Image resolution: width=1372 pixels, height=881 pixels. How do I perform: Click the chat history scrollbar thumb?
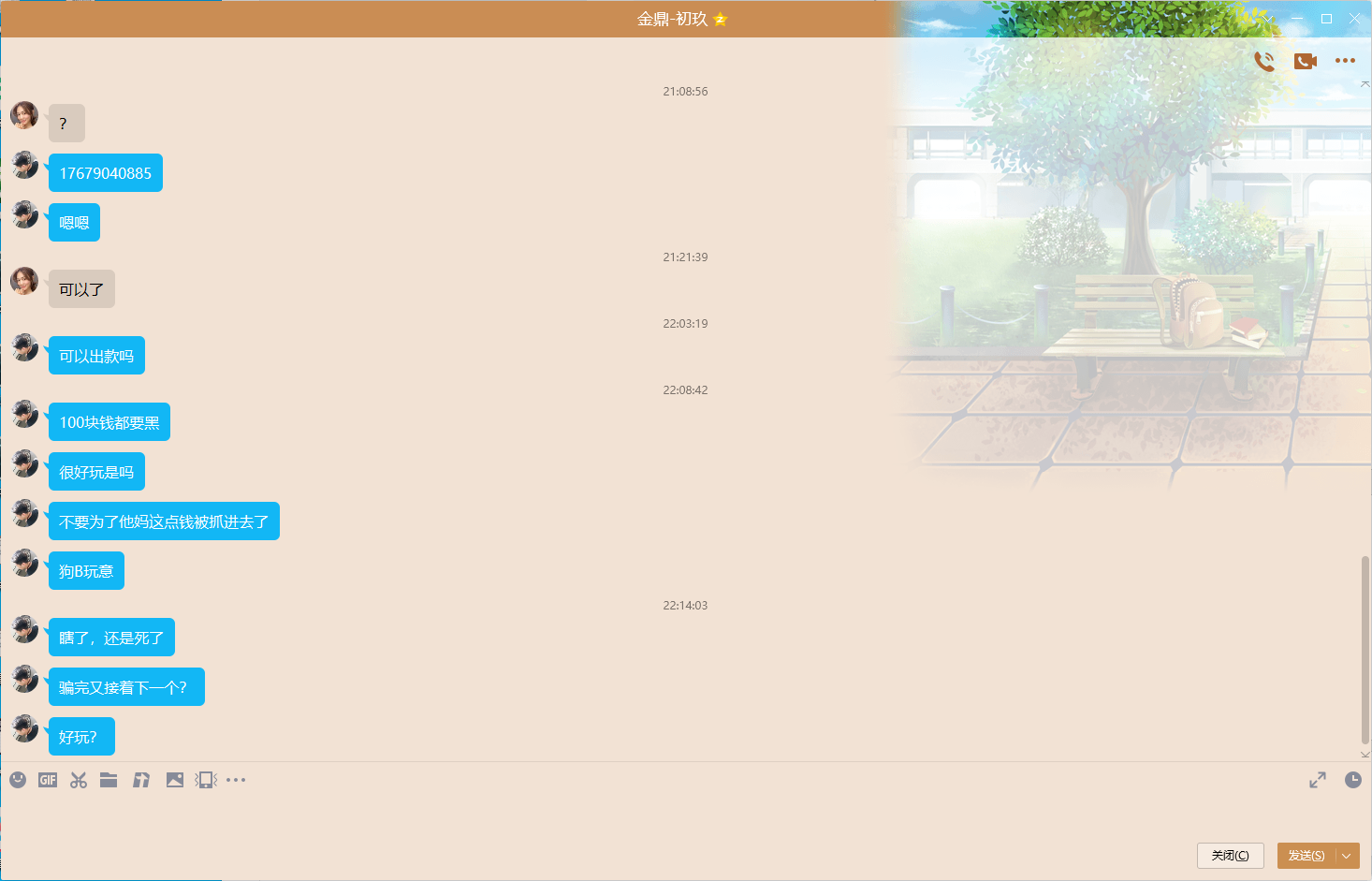[x=1365, y=649]
